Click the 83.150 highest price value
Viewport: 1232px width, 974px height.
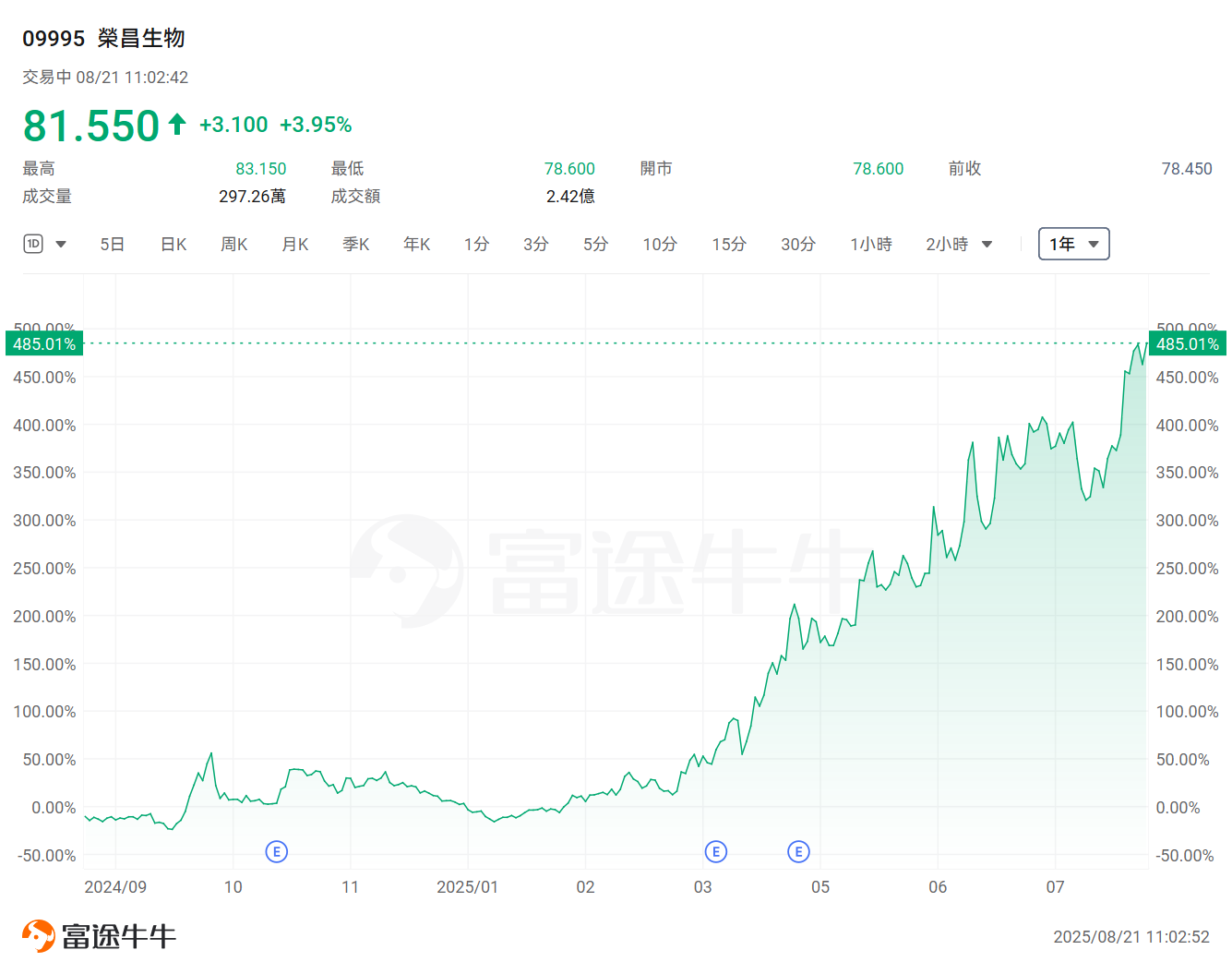click(261, 168)
